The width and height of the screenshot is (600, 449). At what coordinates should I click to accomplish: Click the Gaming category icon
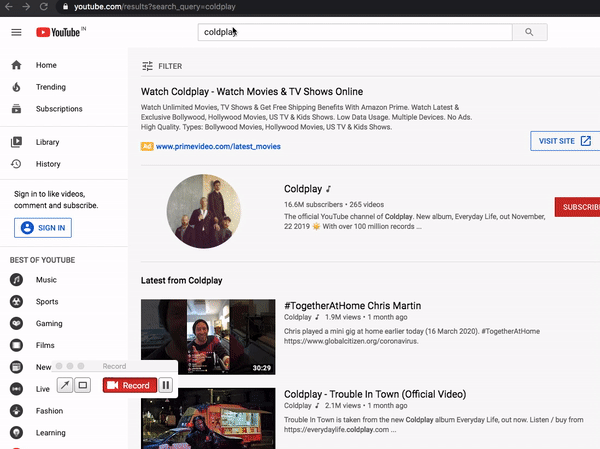point(16,323)
